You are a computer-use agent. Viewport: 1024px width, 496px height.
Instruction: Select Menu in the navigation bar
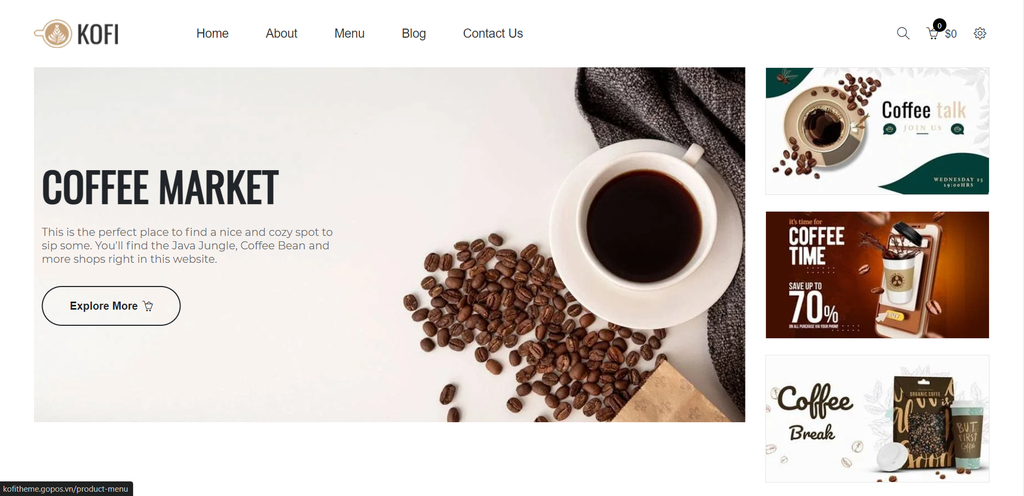click(x=349, y=33)
